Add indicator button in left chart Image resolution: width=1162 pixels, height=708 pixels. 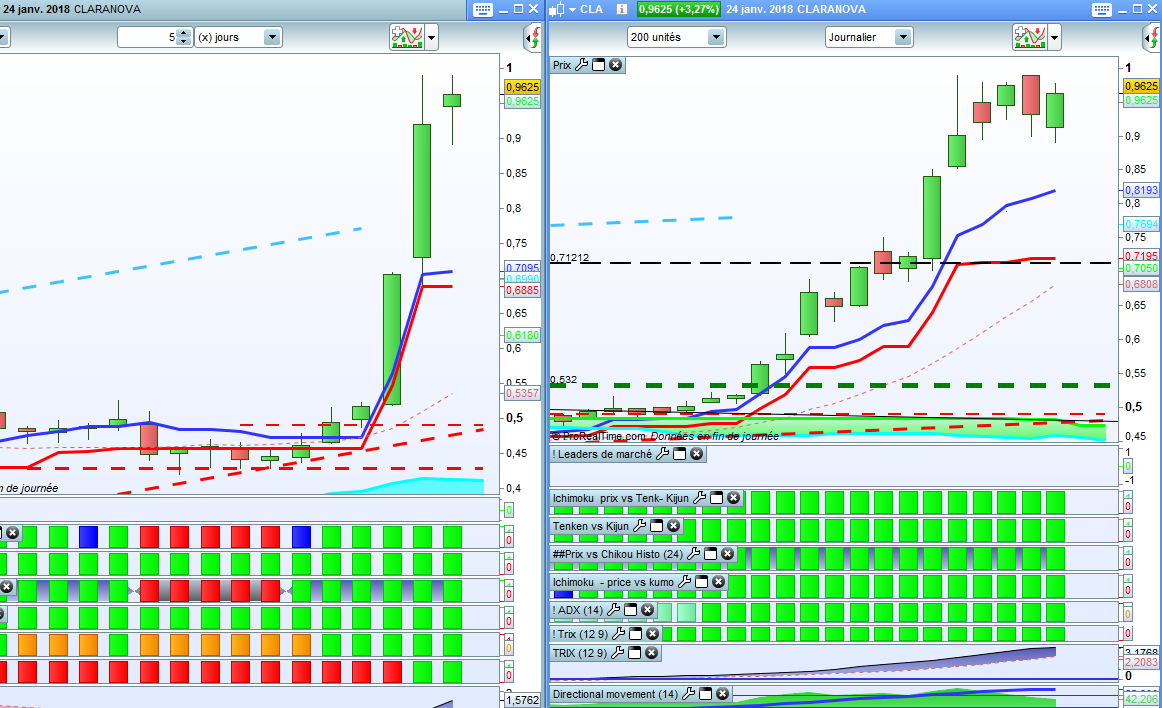tap(406, 37)
